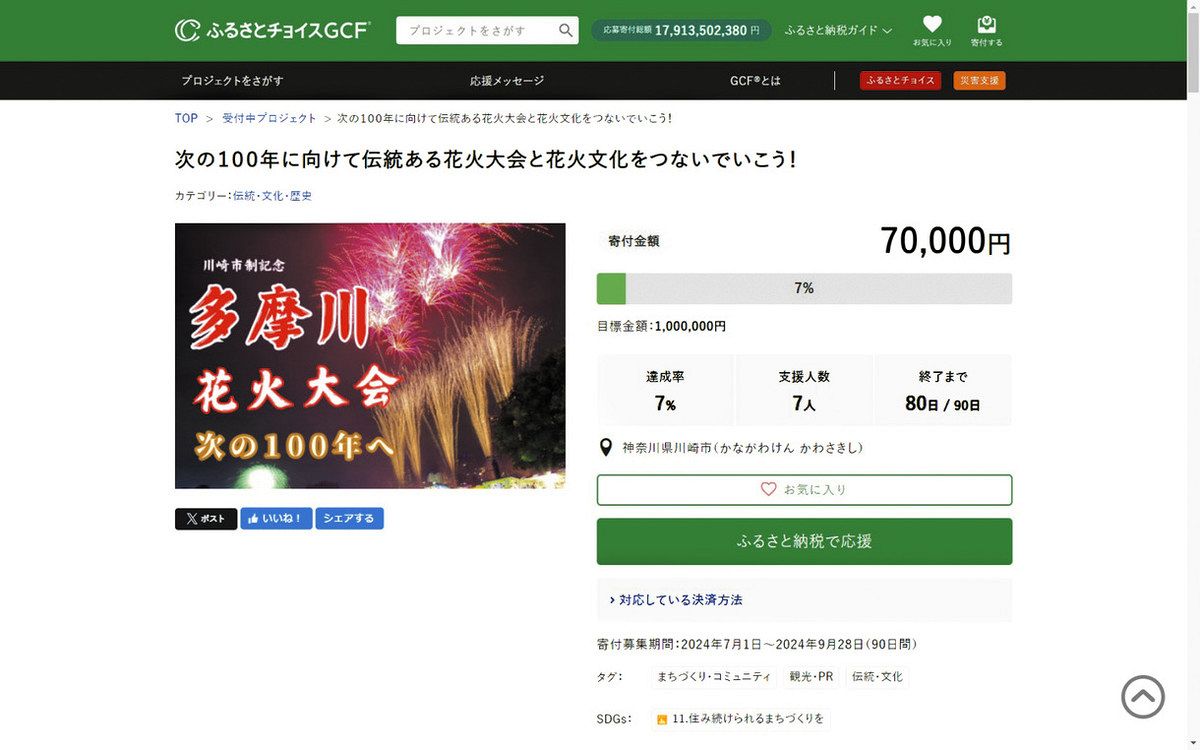The height and width of the screenshot is (750, 1200).
Task: Click the ふるさとチョイスGCF logo
Action: click(x=272, y=30)
